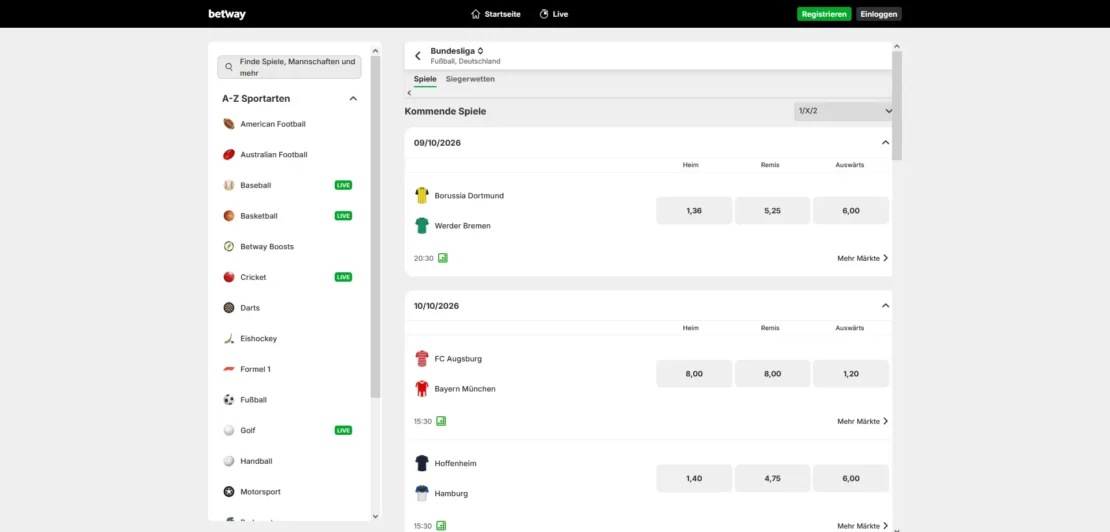This screenshot has height=532, width=1110.
Task: Open stats icon for the 20:30 match
Action: point(442,258)
